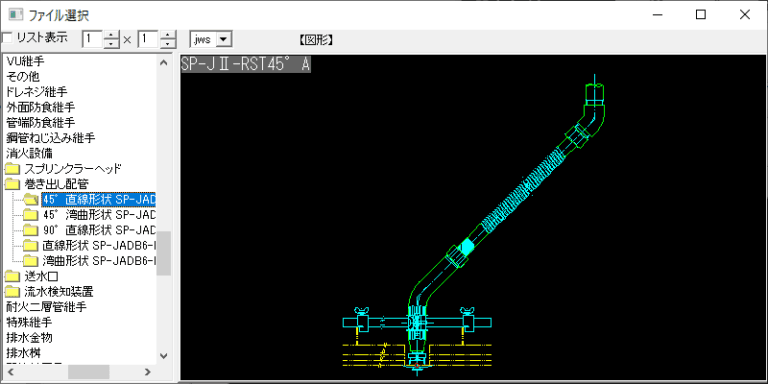This screenshot has width=768, height=384.
Task: Click the 流水検知装置 folder icon
Action: 12,292
